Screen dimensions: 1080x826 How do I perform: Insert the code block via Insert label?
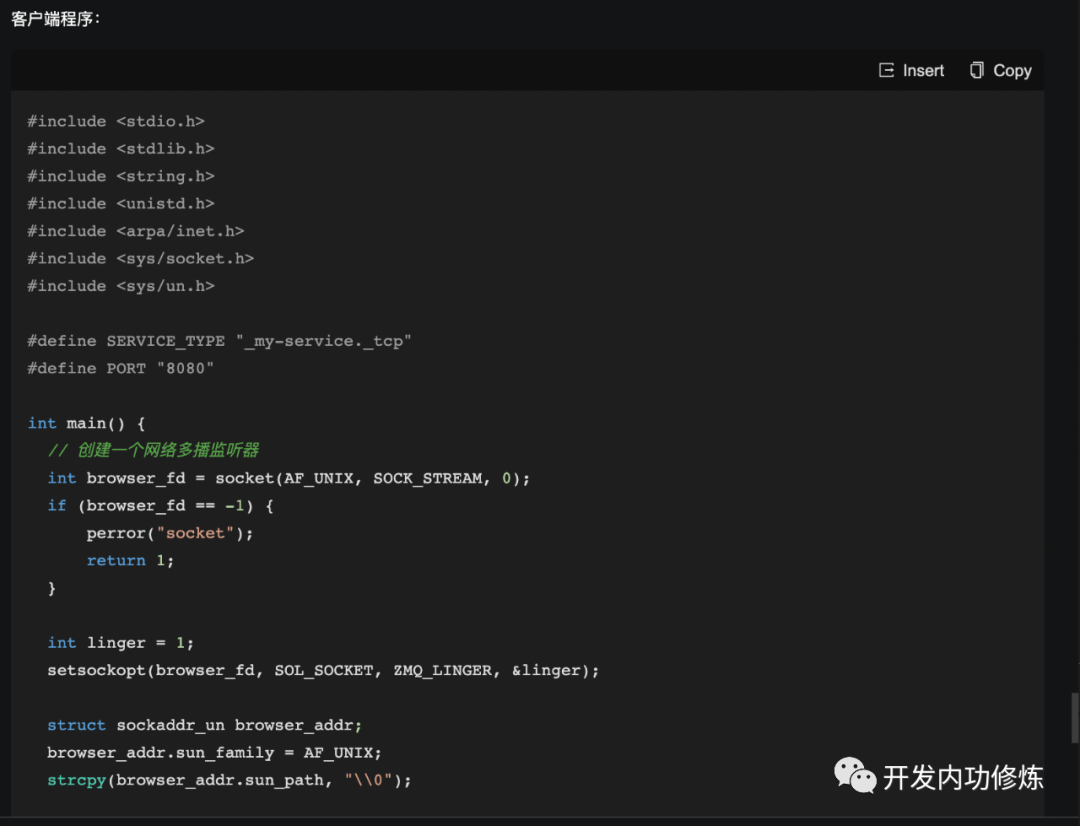pos(923,70)
